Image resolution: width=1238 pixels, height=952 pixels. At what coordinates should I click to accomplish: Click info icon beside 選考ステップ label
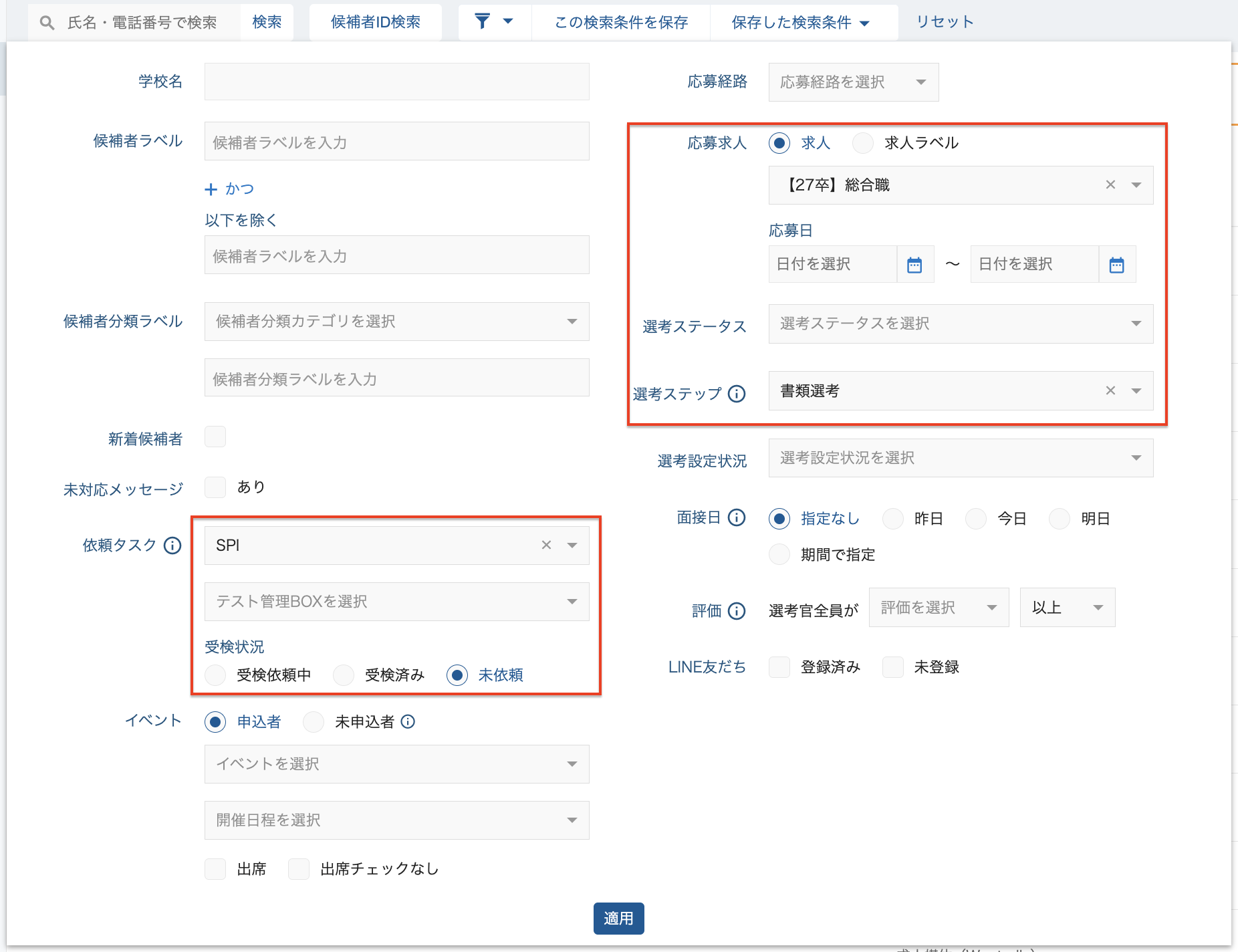click(x=737, y=394)
